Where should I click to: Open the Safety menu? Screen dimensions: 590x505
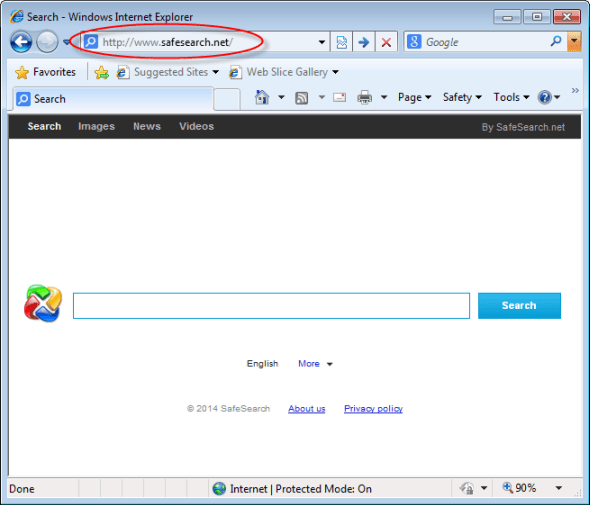point(462,97)
